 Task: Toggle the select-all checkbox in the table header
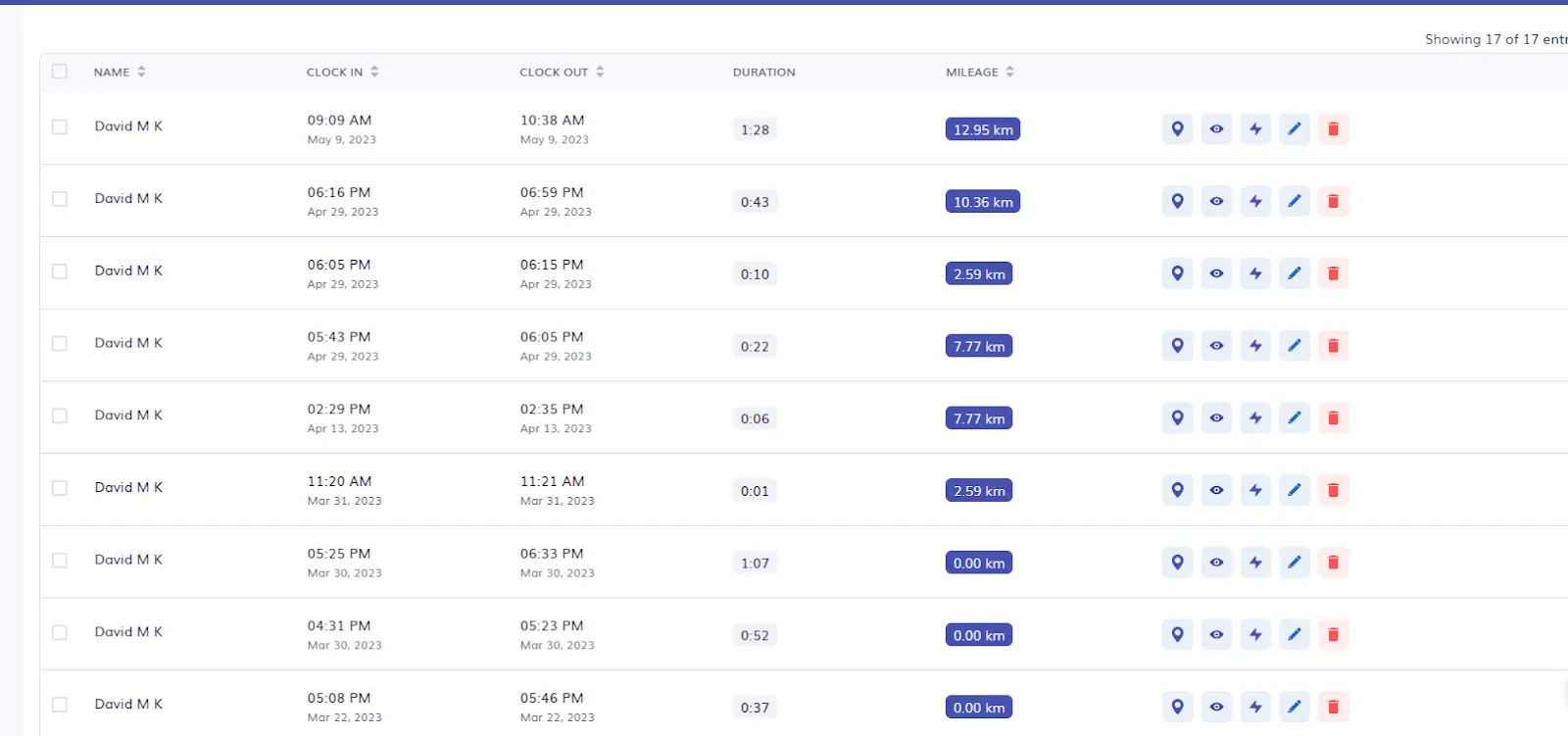click(x=60, y=72)
